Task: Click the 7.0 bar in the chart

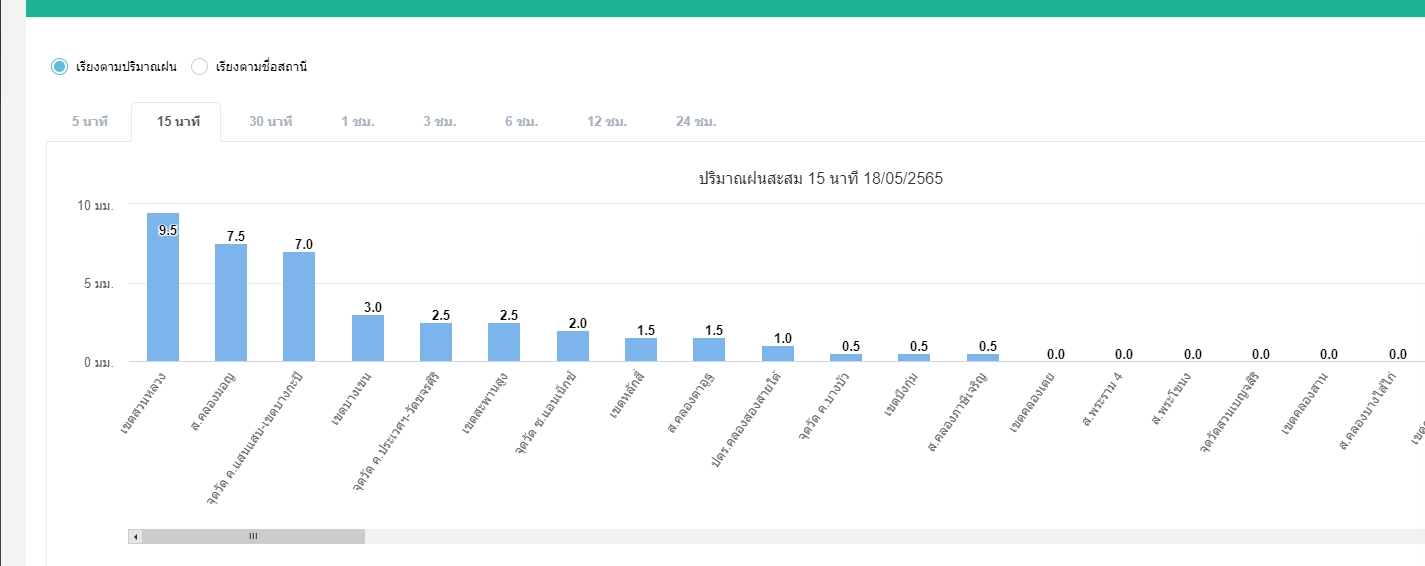Action: click(x=299, y=307)
